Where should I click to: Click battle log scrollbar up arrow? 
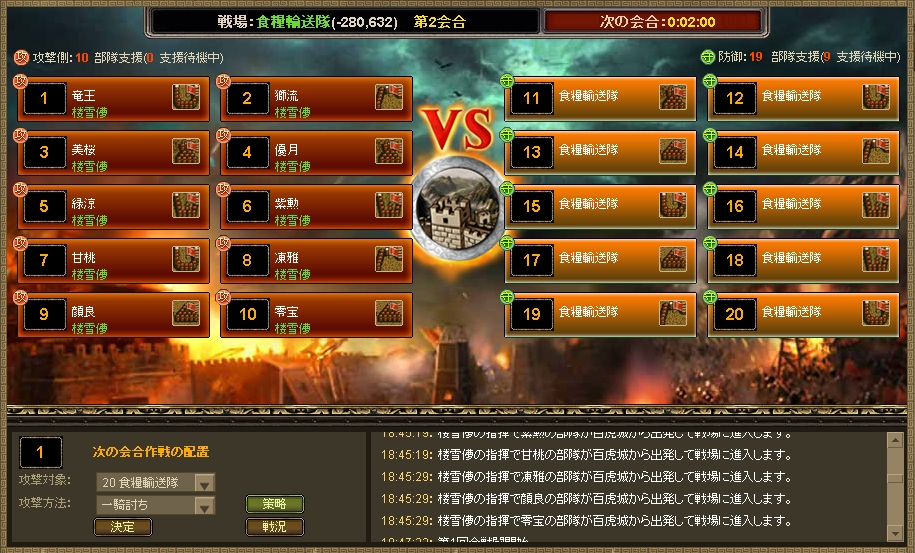pos(895,440)
